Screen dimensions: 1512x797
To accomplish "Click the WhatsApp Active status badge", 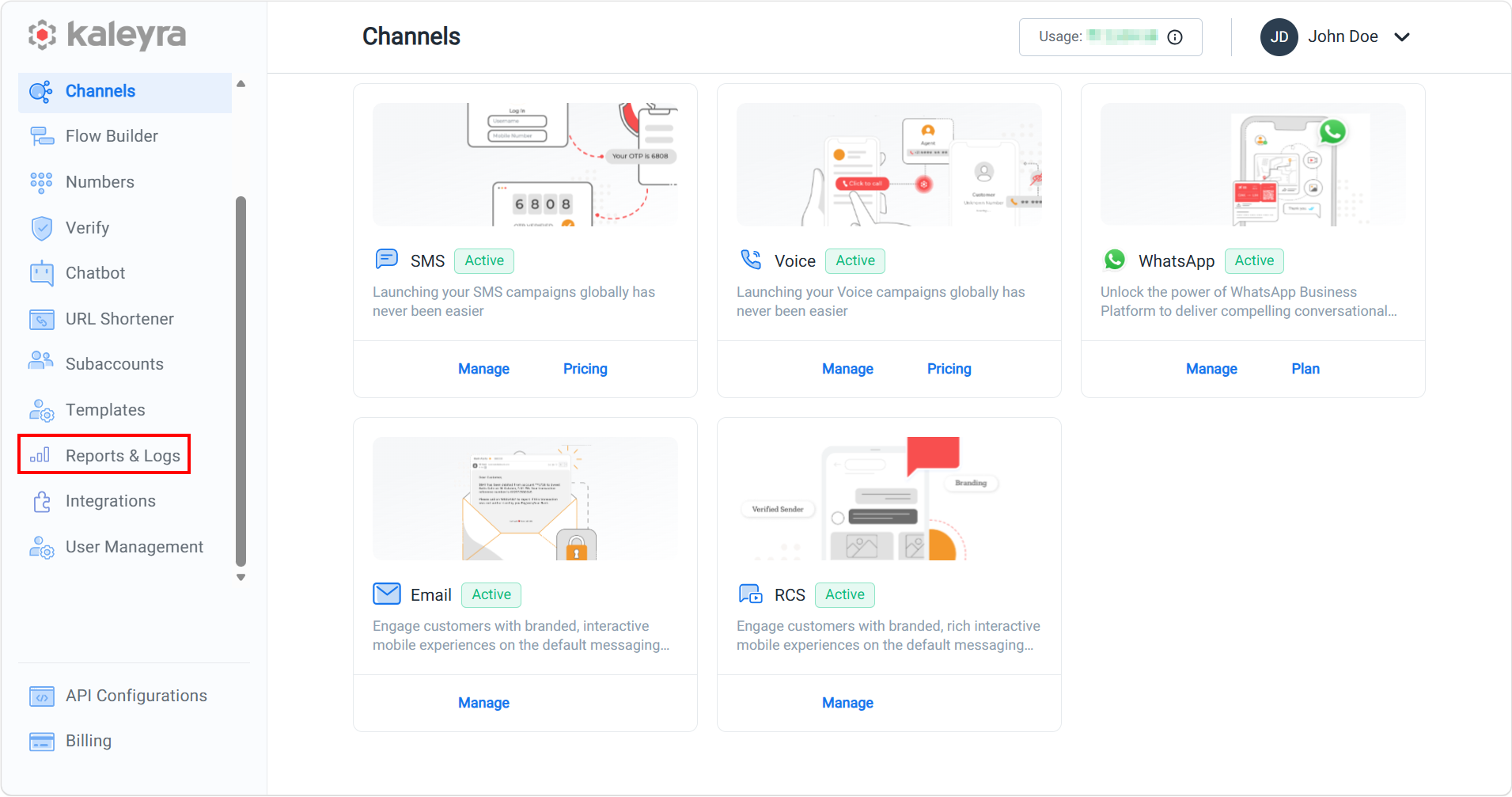I will [x=1254, y=260].
